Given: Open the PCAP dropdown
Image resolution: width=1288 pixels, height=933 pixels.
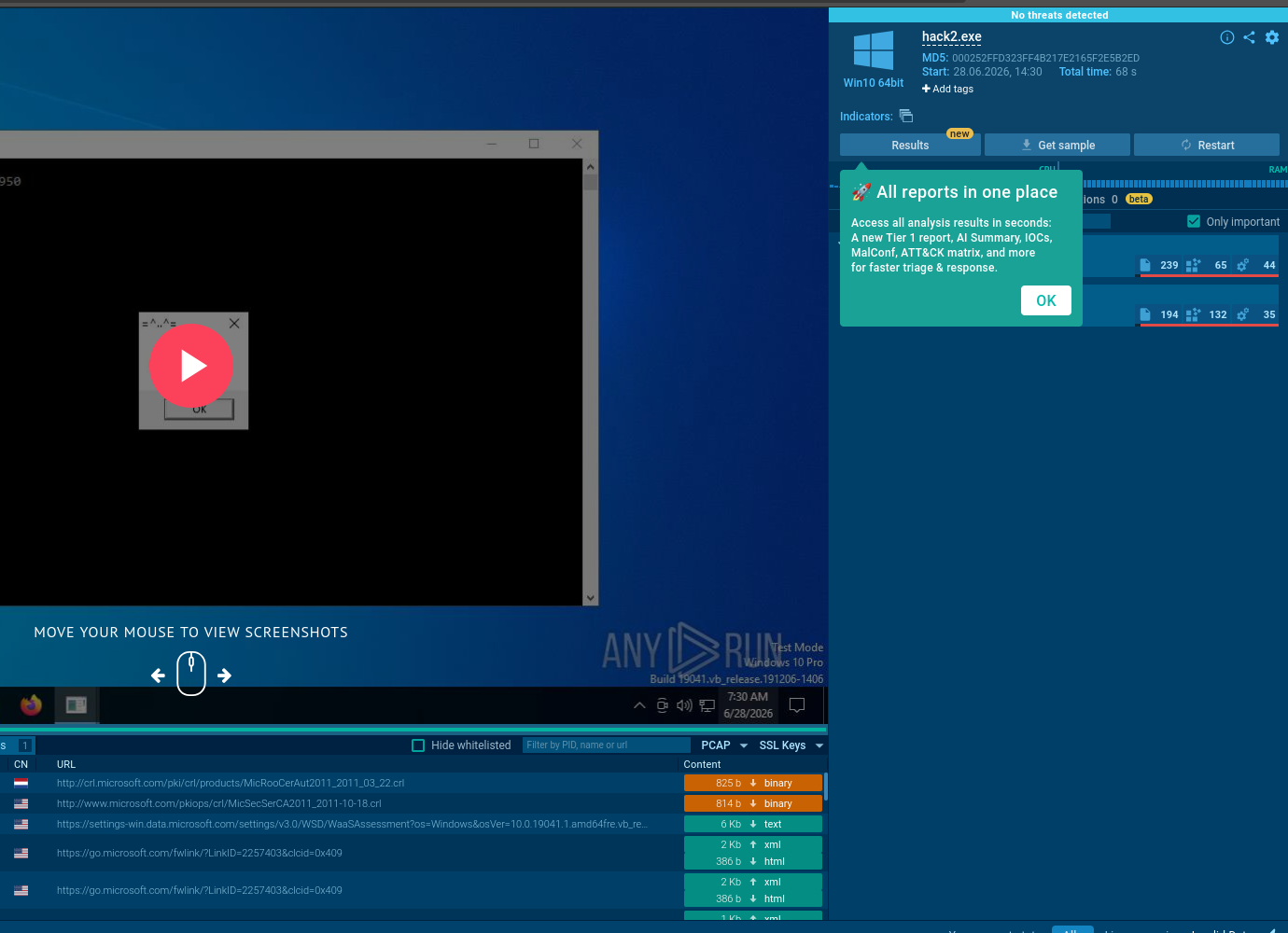Looking at the screenshot, I should (x=724, y=745).
